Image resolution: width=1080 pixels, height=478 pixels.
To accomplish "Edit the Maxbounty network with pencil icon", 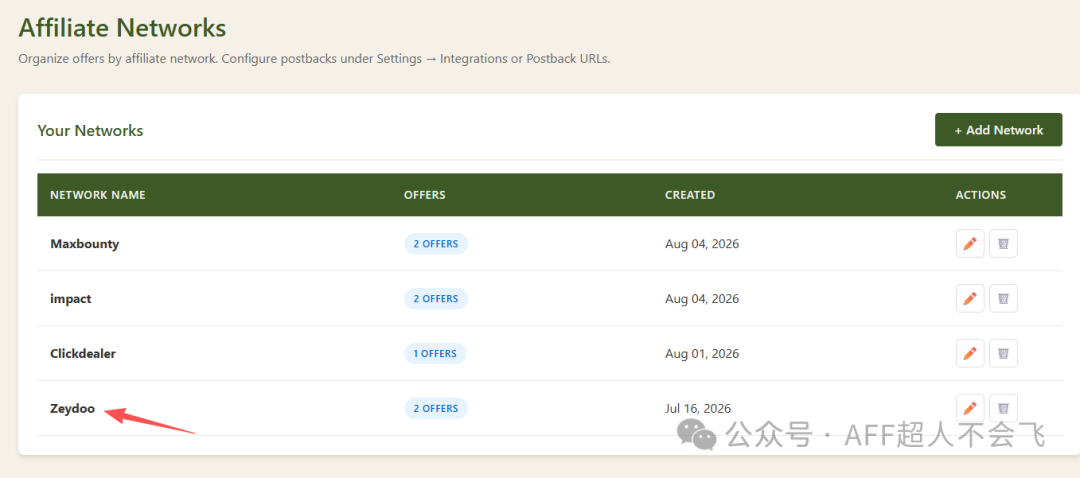I will click(970, 244).
